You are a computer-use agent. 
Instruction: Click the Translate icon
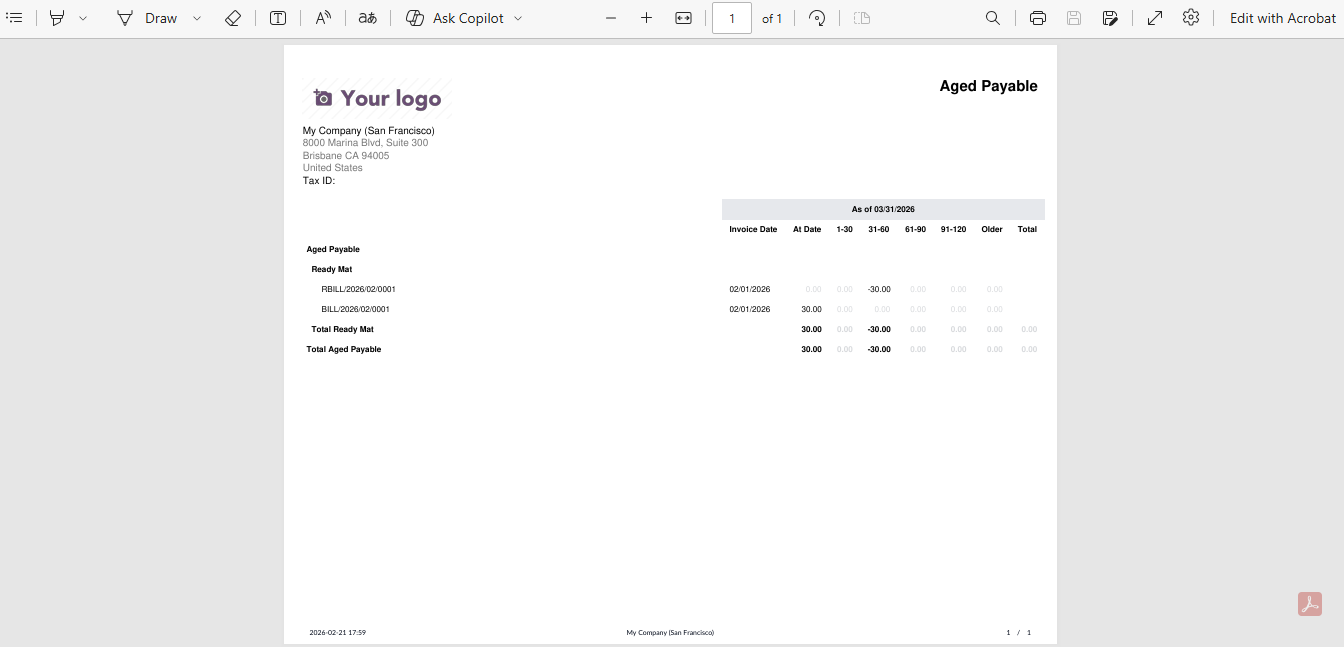368,18
